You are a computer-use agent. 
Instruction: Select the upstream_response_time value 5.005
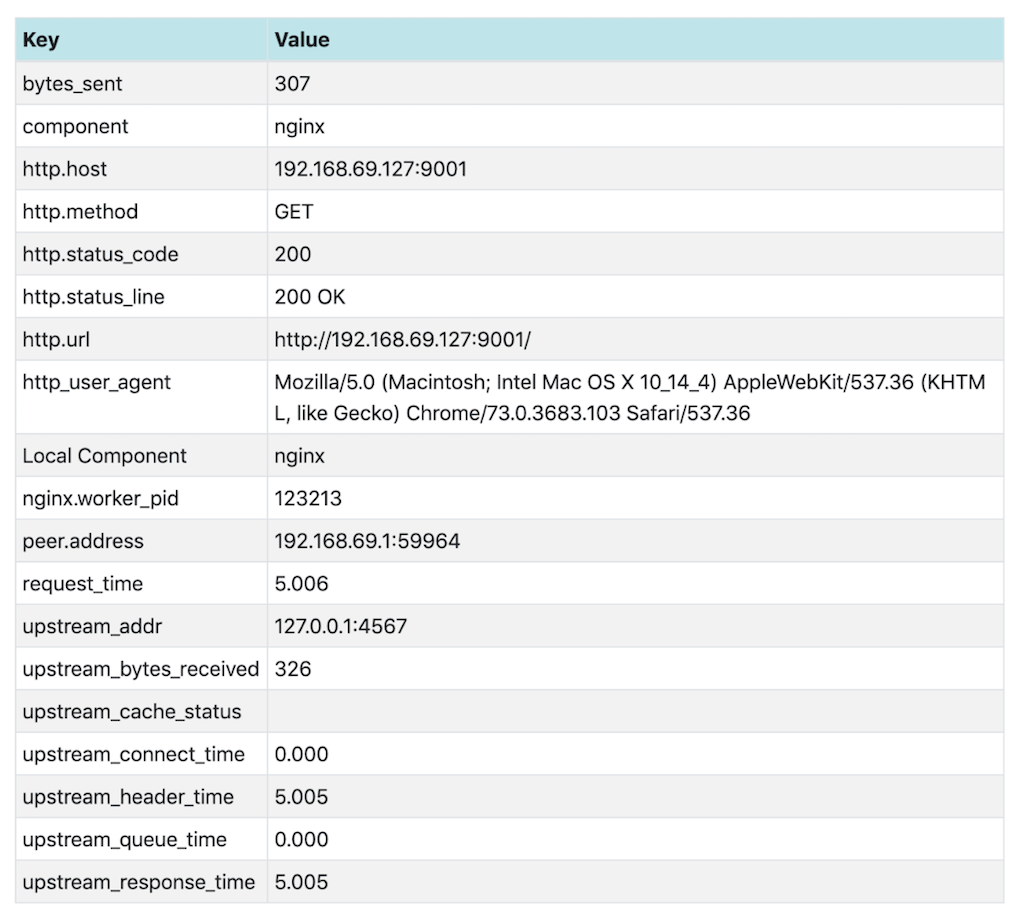pyautogui.click(x=301, y=882)
